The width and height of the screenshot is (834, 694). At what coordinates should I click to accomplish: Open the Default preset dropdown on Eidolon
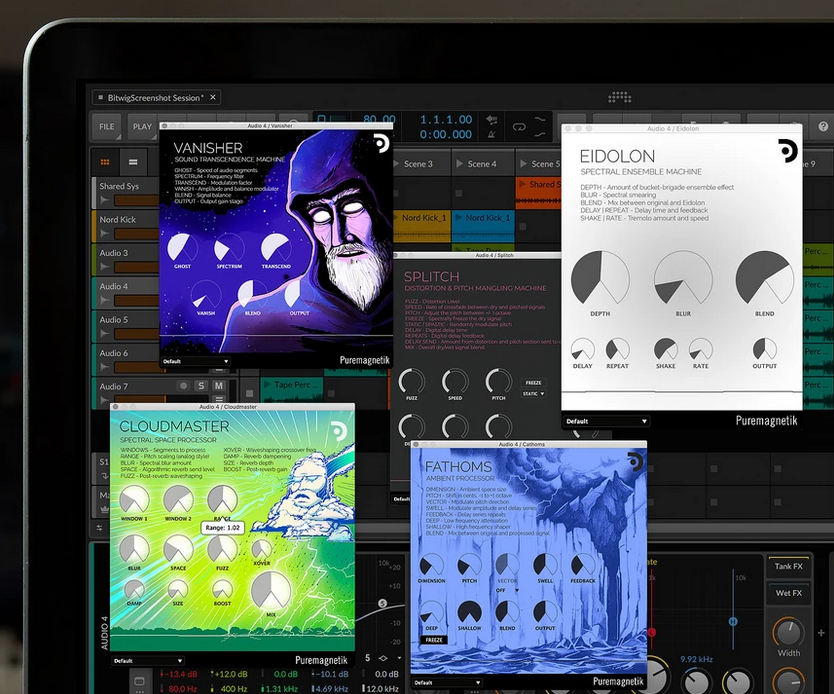click(608, 421)
